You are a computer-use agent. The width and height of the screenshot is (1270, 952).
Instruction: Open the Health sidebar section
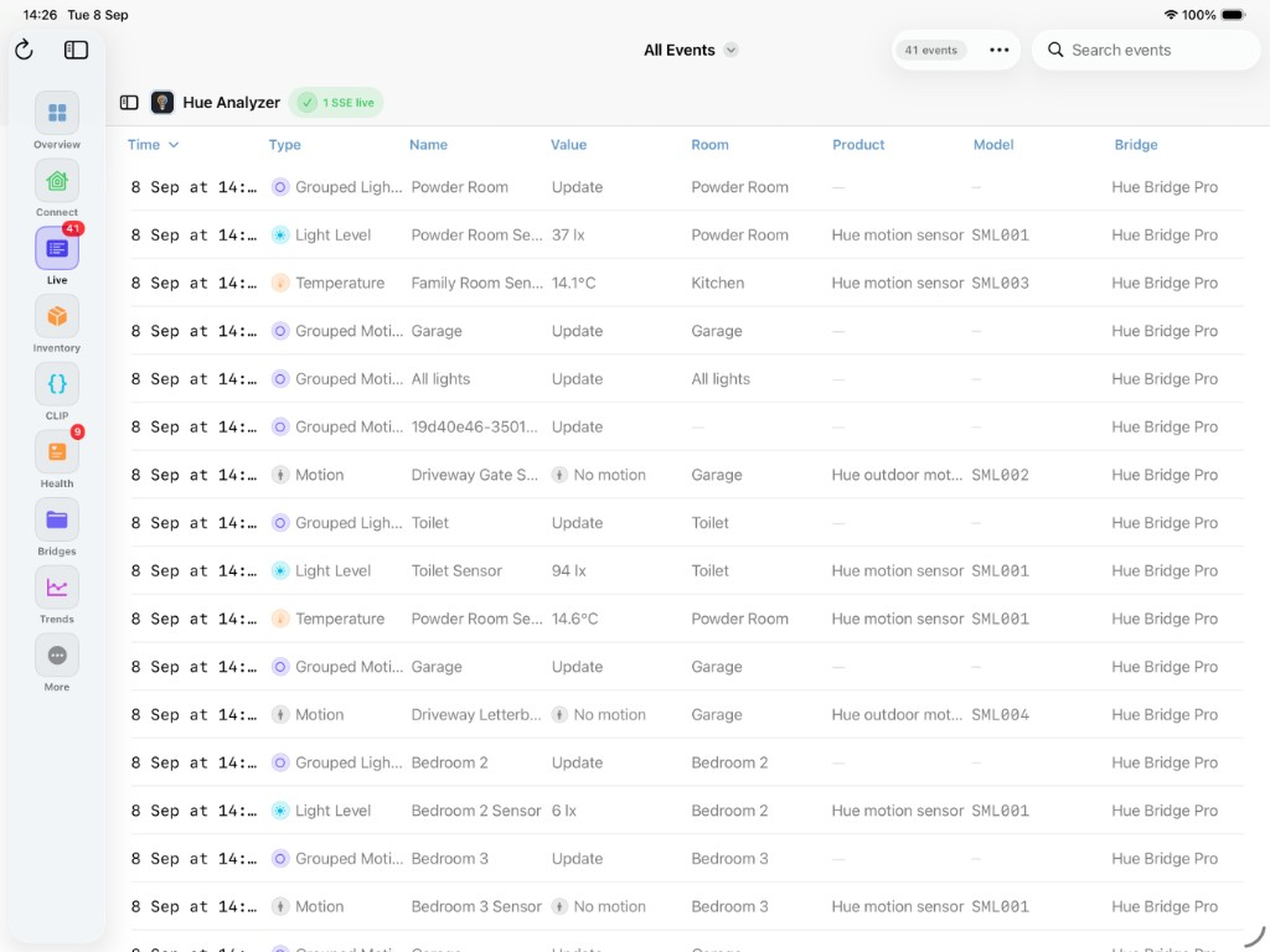[x=57, y=452]
